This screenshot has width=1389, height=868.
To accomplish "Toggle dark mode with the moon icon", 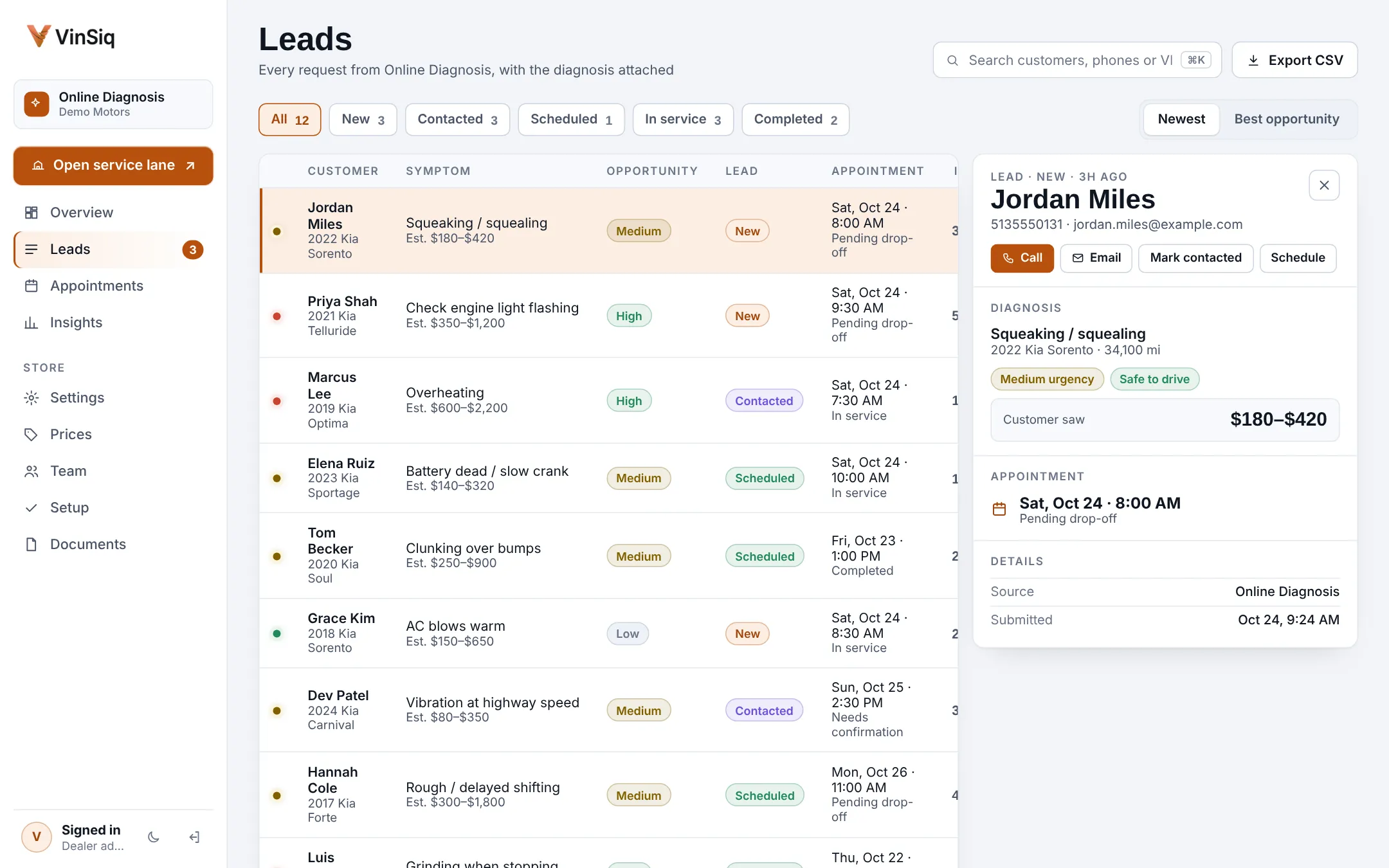I will coord(154,837).
